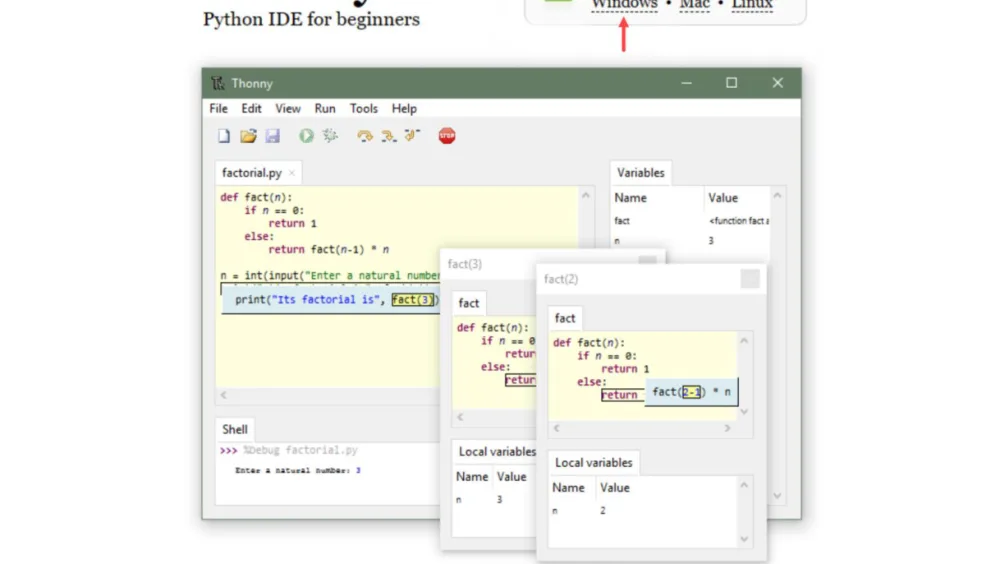The height and width of the screenshot is (564, 1000).
Task: Open the Edit menu
Action: [x=251, y=108]
